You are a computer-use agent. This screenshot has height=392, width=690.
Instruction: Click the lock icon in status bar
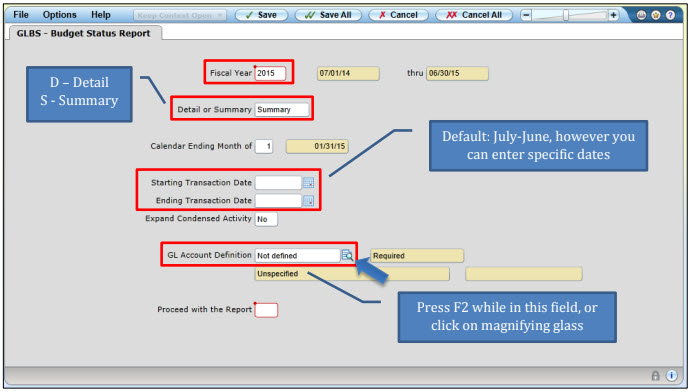[656, 375]
